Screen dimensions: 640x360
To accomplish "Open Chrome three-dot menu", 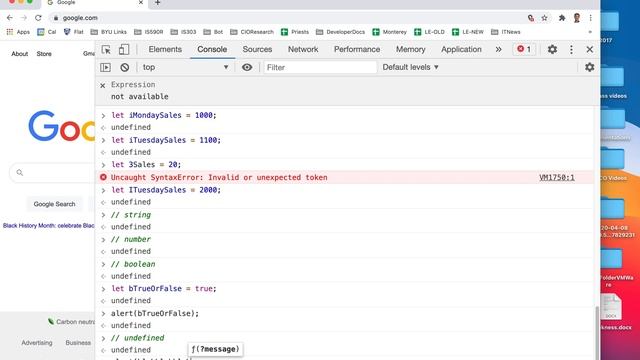I will (590, 18).
